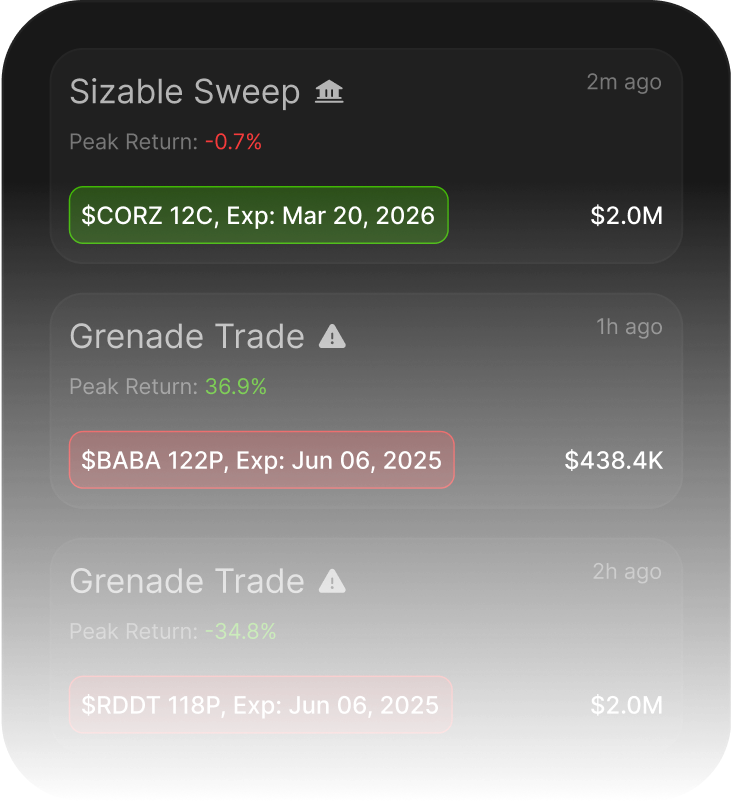The height and width of the screenshot is (802, 731).
Task: Click the bank icon beside Sizable Sweep
Action: (329, 93)
